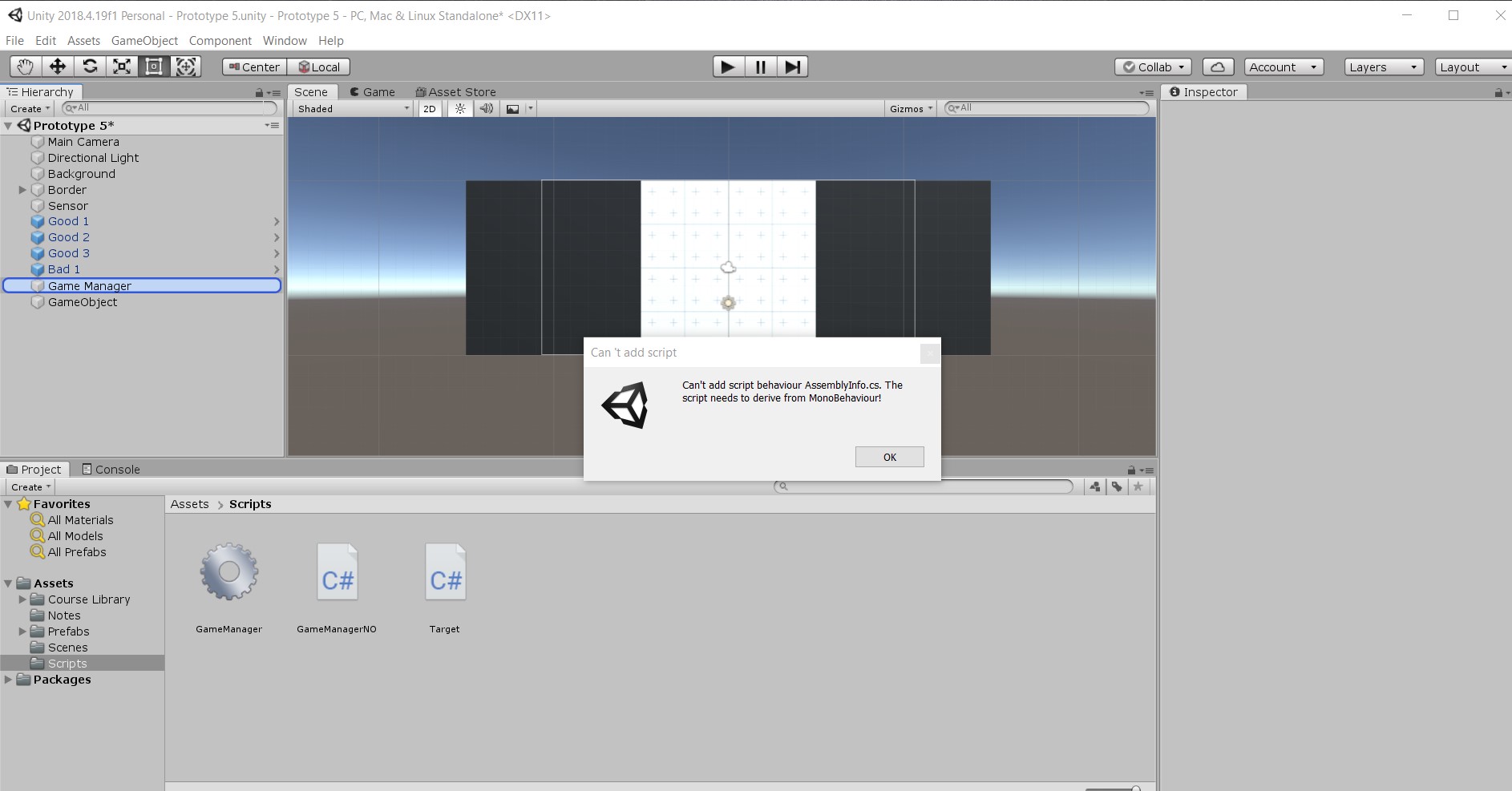The image size is (1512, 791).
Task: Click the Step frame button
Action: (x=792, y=67)
